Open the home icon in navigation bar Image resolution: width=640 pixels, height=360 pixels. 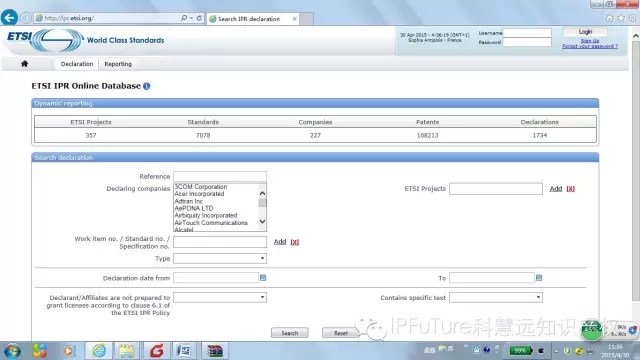[24, 64]
